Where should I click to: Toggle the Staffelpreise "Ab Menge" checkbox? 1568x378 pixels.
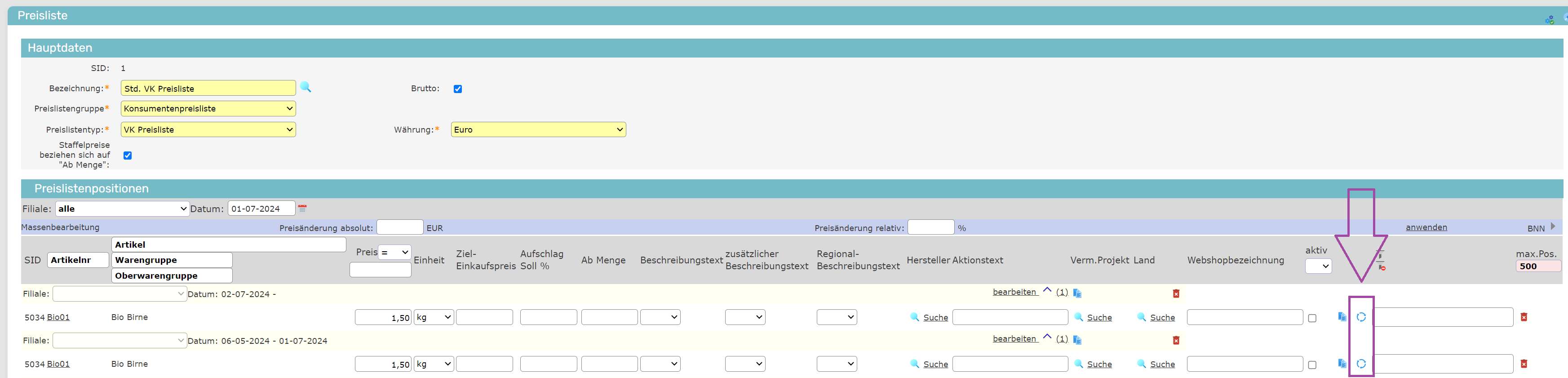click(128, 156)
